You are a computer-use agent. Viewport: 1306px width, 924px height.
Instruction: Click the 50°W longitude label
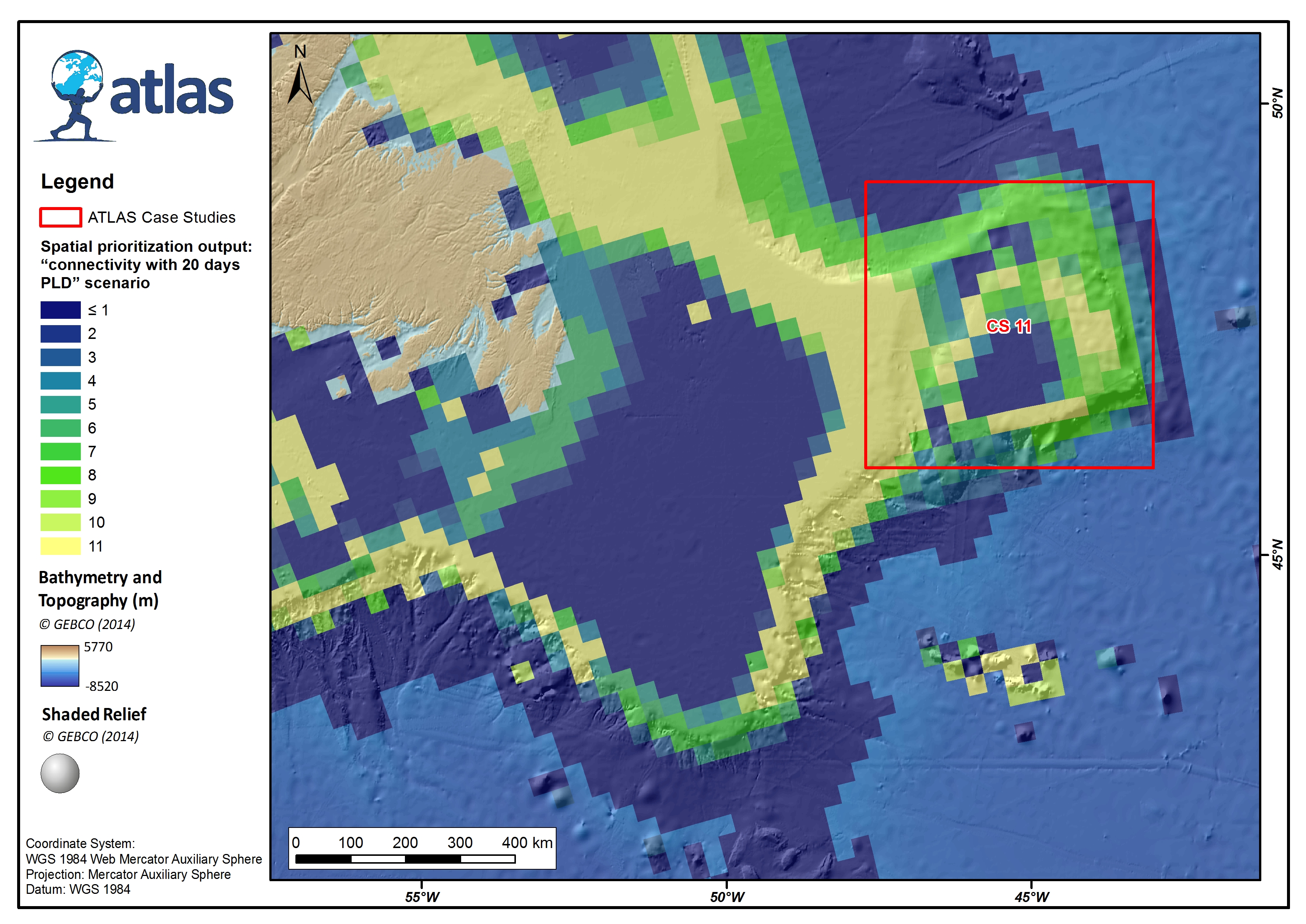tap(727, 897)
